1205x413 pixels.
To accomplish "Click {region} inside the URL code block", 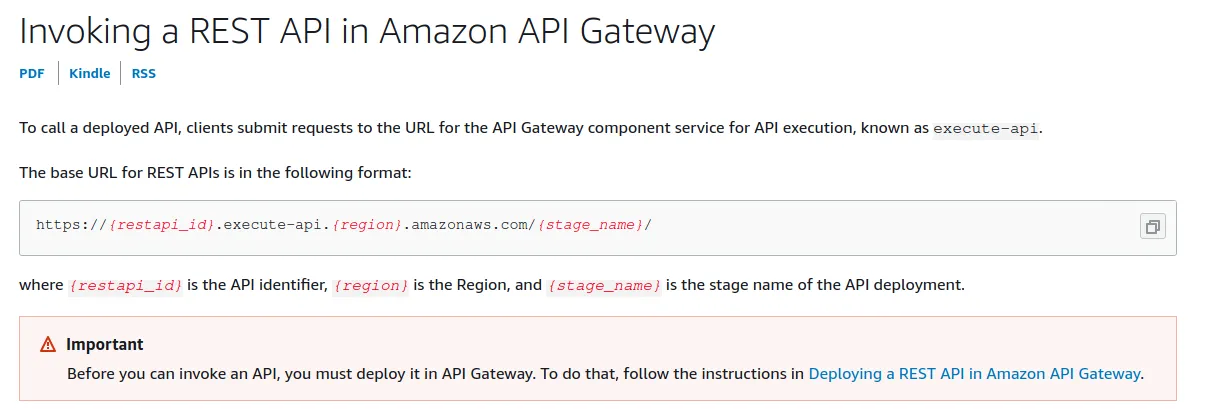I will [x=367, y=225].
